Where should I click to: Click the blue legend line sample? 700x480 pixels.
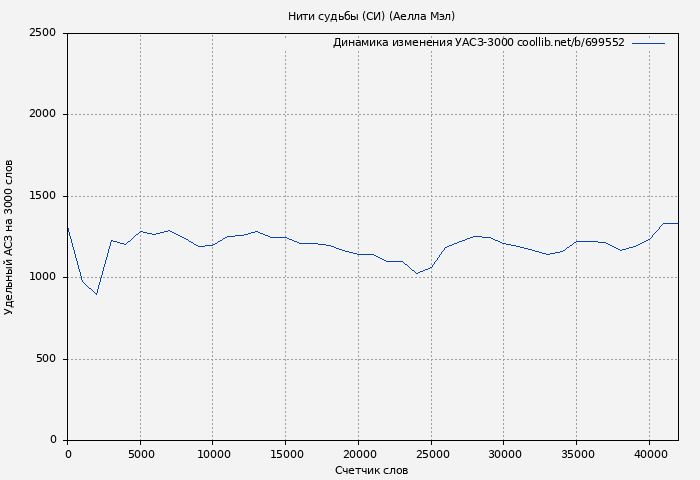(x=648, y=43)
